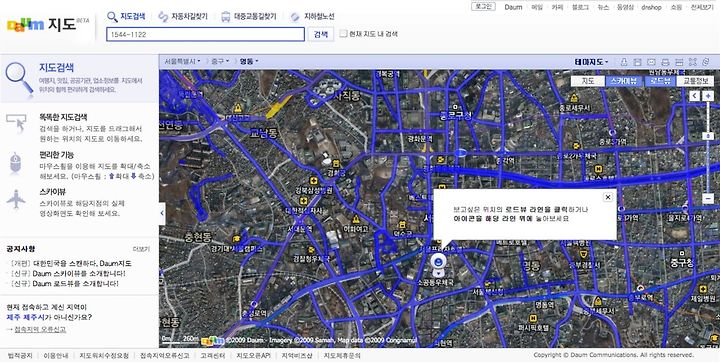The image size is (720, 362).
Task: Click the URL link icon at toolbar's right end
Action: coord(706,62)
